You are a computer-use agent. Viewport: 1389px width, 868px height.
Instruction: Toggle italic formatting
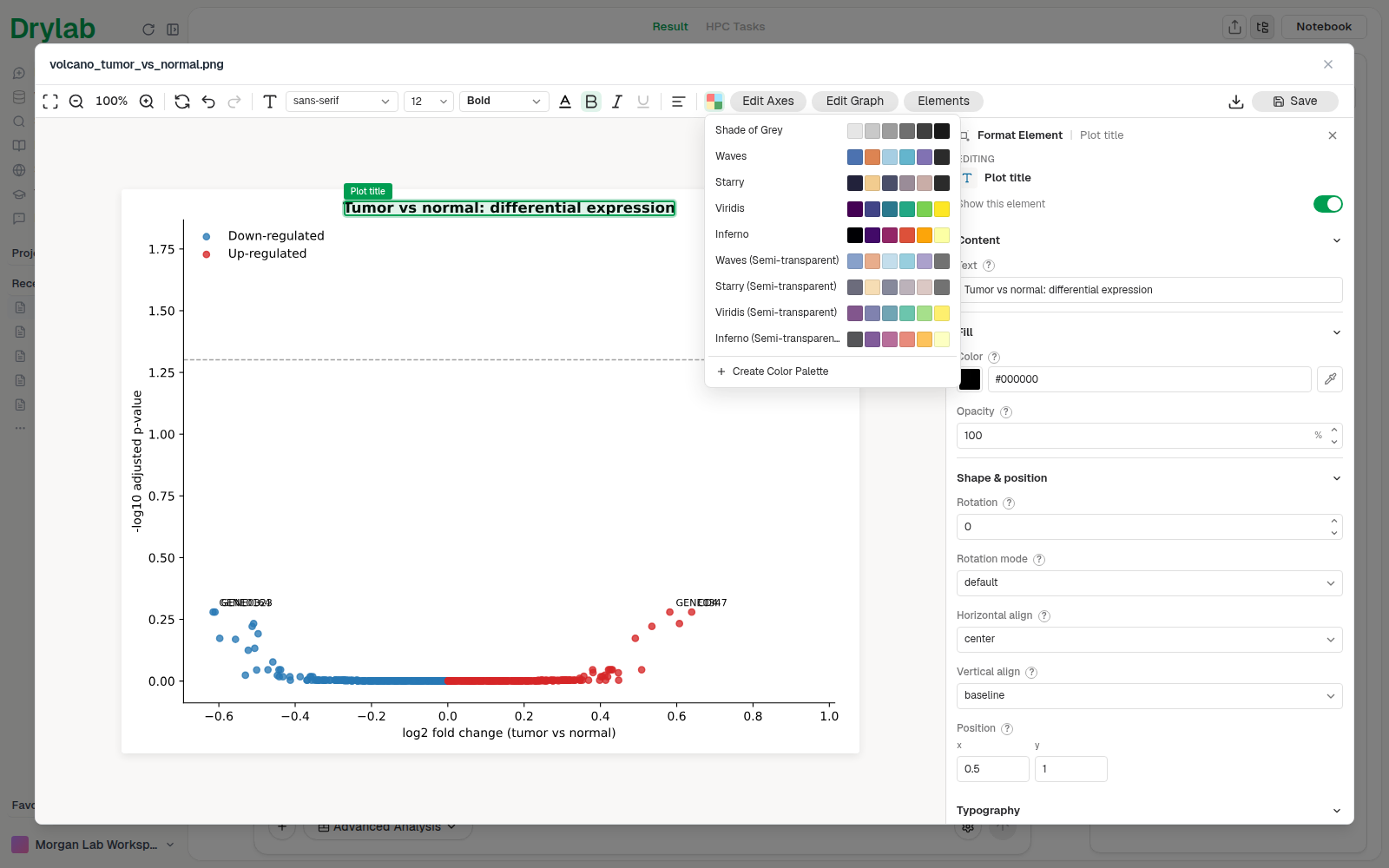pos(617,102)
